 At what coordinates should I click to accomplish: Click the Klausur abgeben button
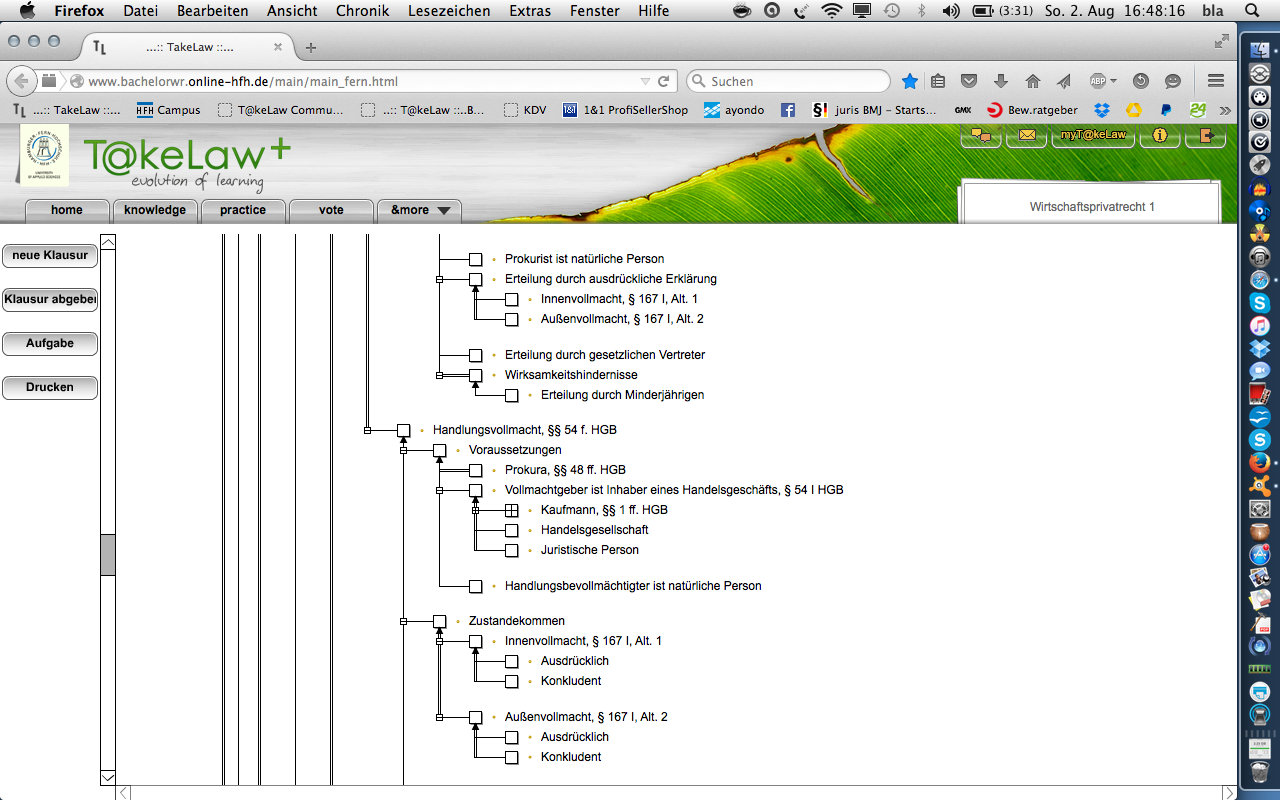tap(50, 300)
